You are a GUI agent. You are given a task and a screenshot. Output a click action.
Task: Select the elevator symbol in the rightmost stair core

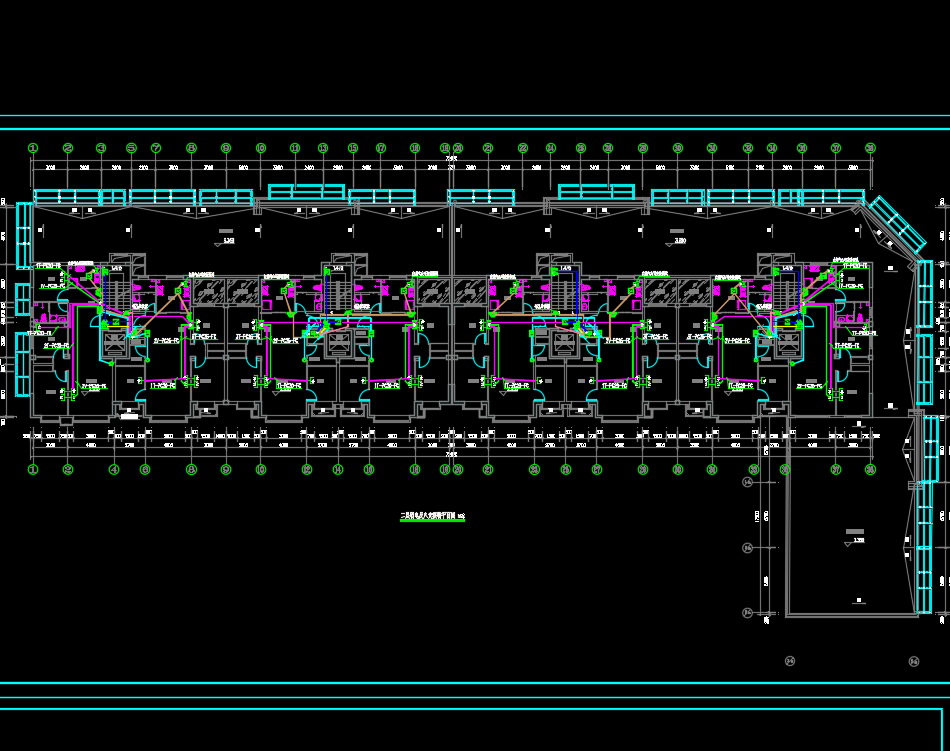pos(787,345)
